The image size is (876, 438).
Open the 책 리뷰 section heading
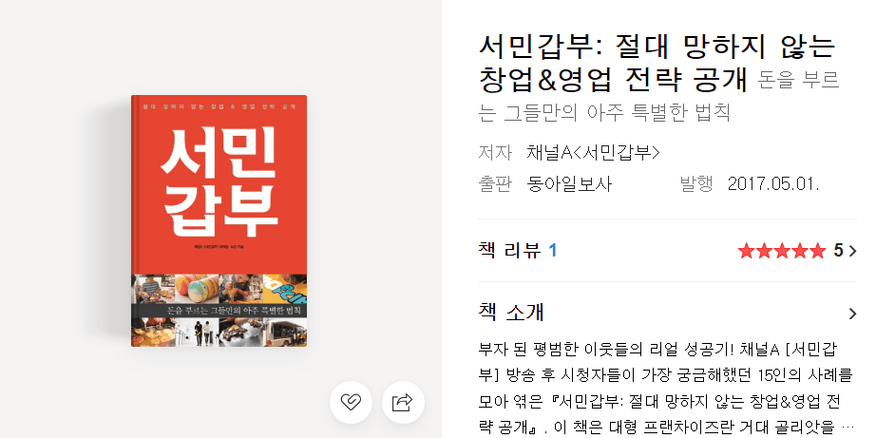[x=510, y=251]
